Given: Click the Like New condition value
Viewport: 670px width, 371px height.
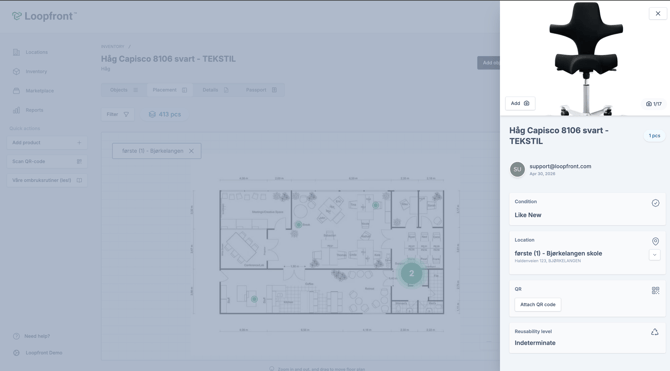Looking at the screenshot, I should pos(528,215).
